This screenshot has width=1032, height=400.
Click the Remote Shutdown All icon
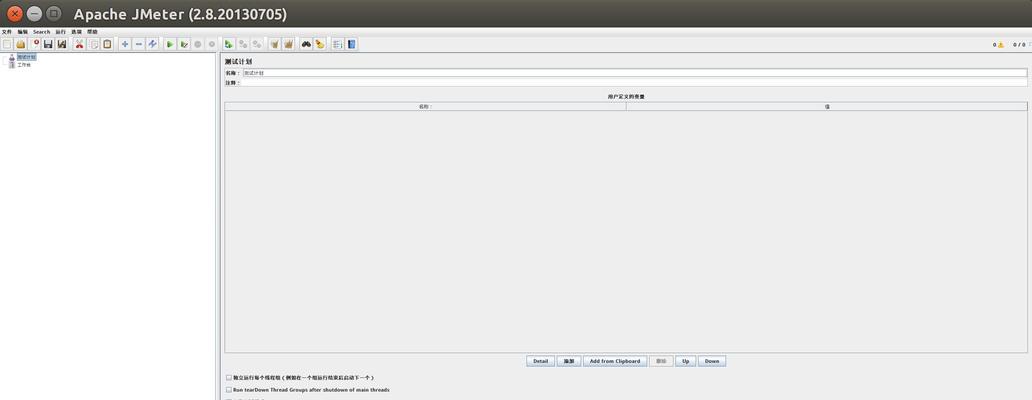coord(257,44)
